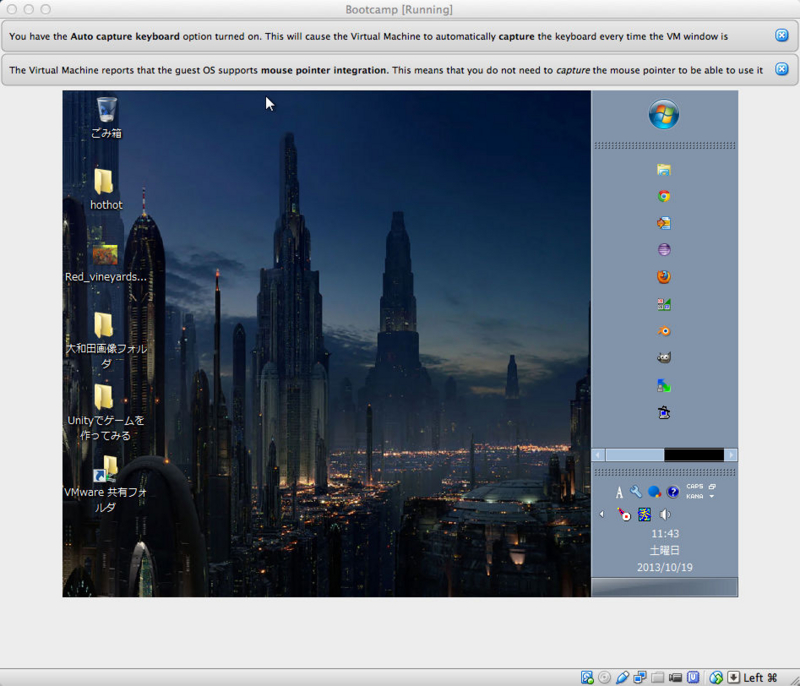Screen dimensions: 800x686
Task: Click the keyboard capture arrow indicator
Action: 733,677
